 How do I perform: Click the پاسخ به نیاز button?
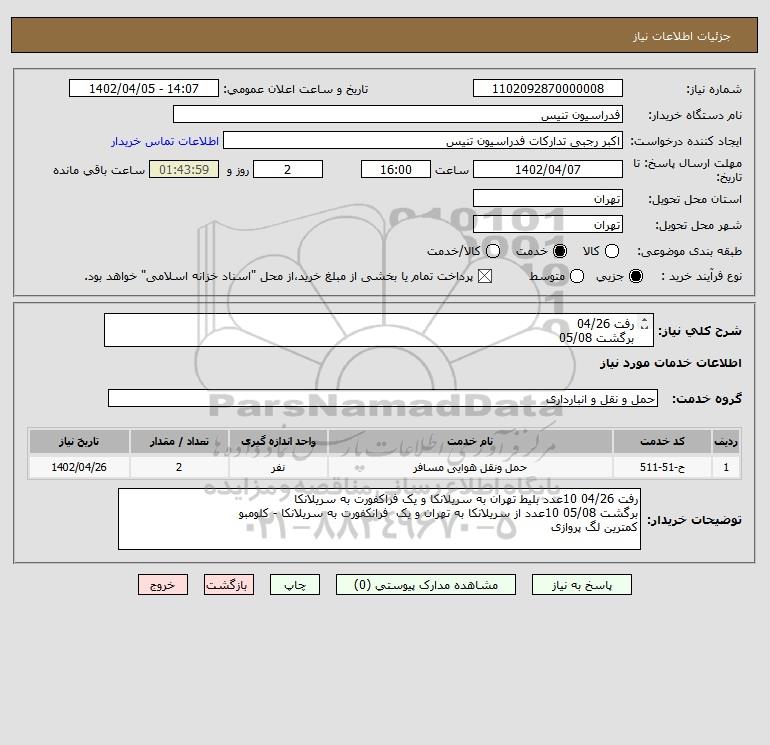[581, 584]
